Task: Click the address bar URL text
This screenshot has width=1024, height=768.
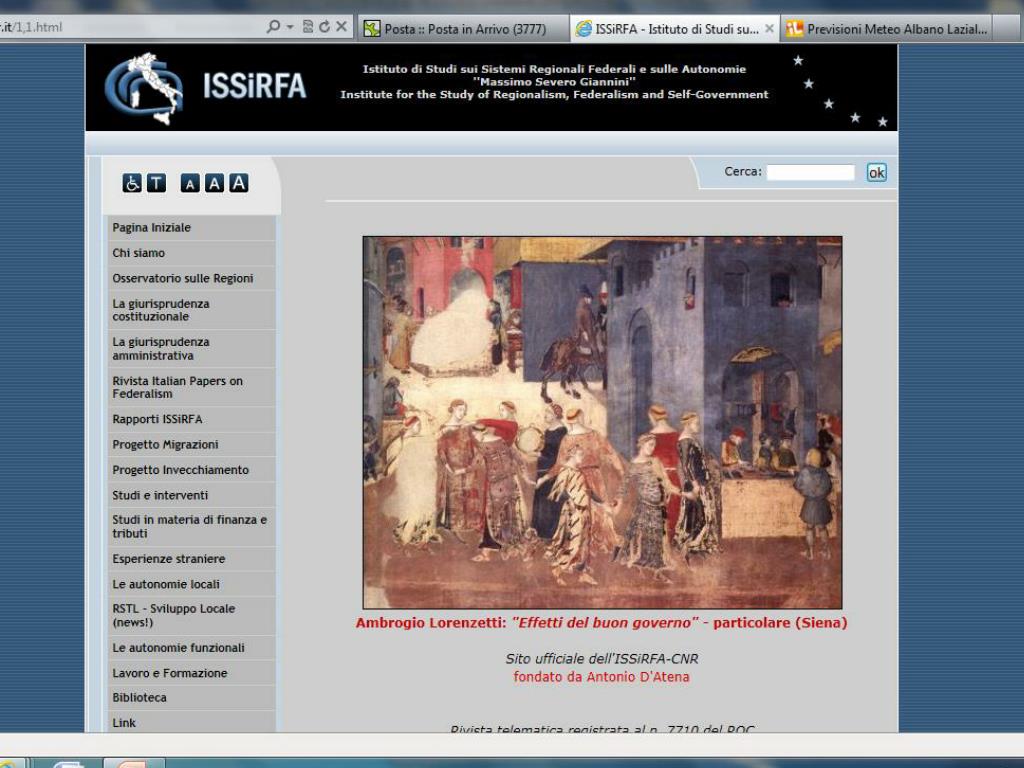Action: pyautogui.click(x=31, y=27)
